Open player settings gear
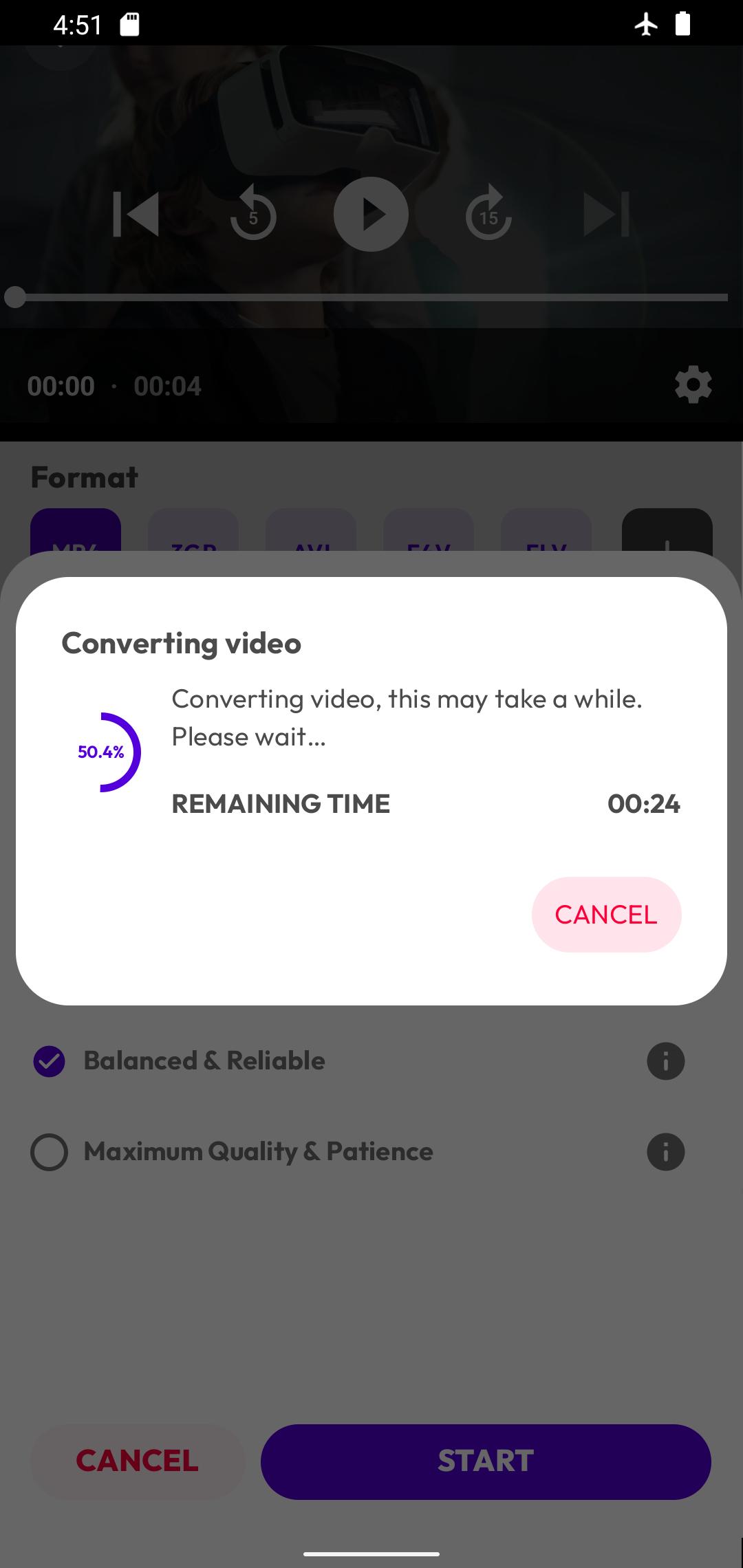Viewport: 743px width, 1568px height. point(693,384)
